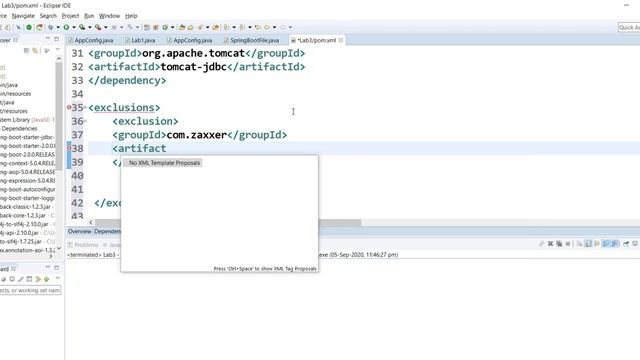The width and height of the screenshot is (640, 360).
Task: Toggle Link with Editor in Package Explorer
Action: tap(35, 50)
